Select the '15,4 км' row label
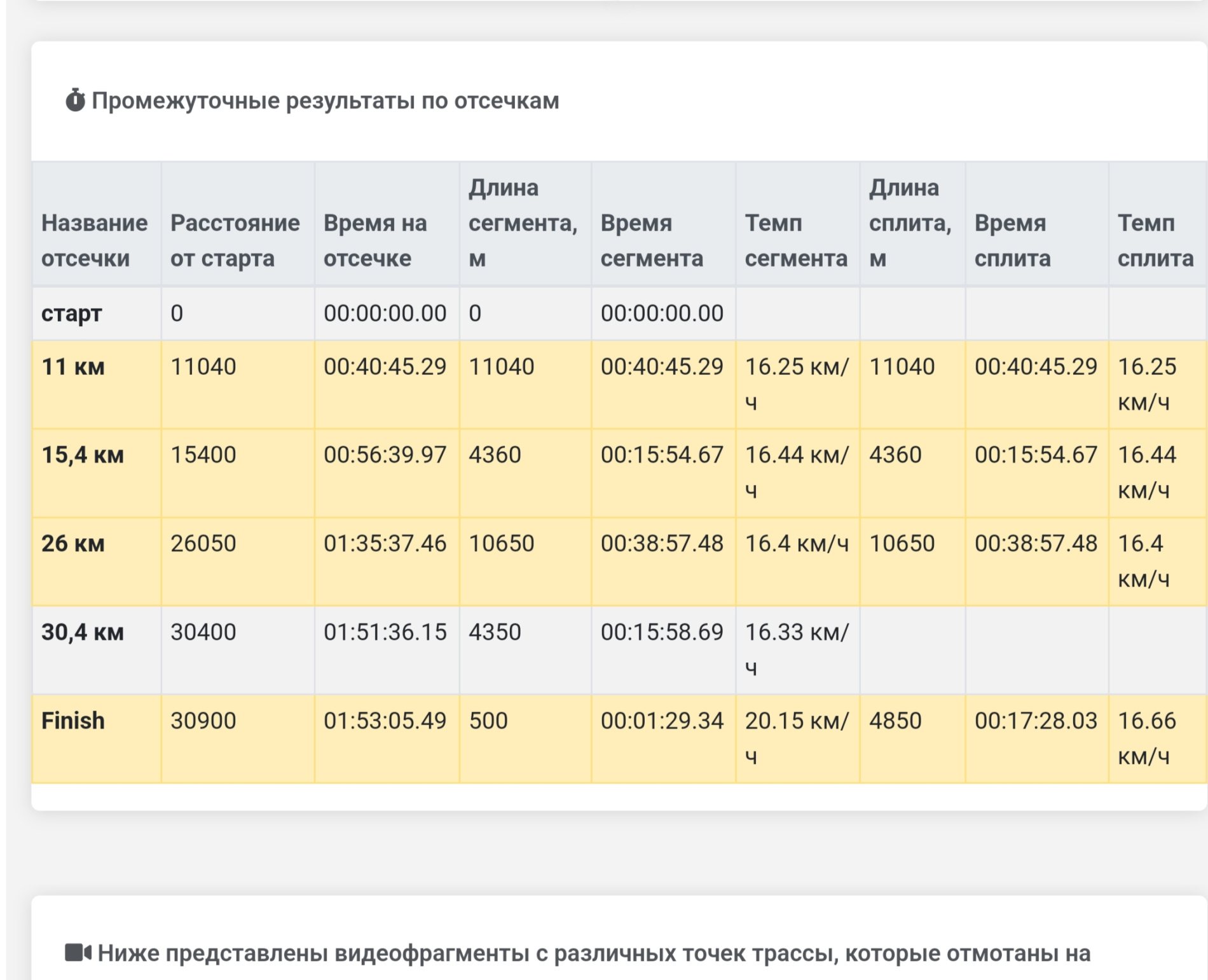The height and width of the screenshot is (980, 1208). click(83, 455)
